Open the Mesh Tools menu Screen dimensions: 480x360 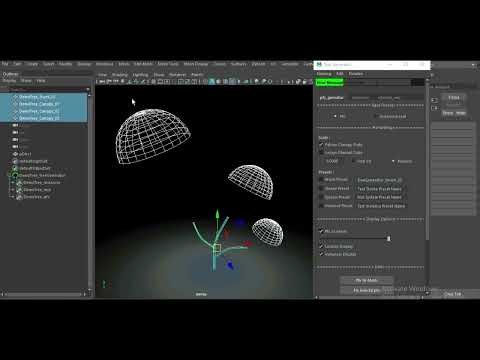(x=168, y=64)
